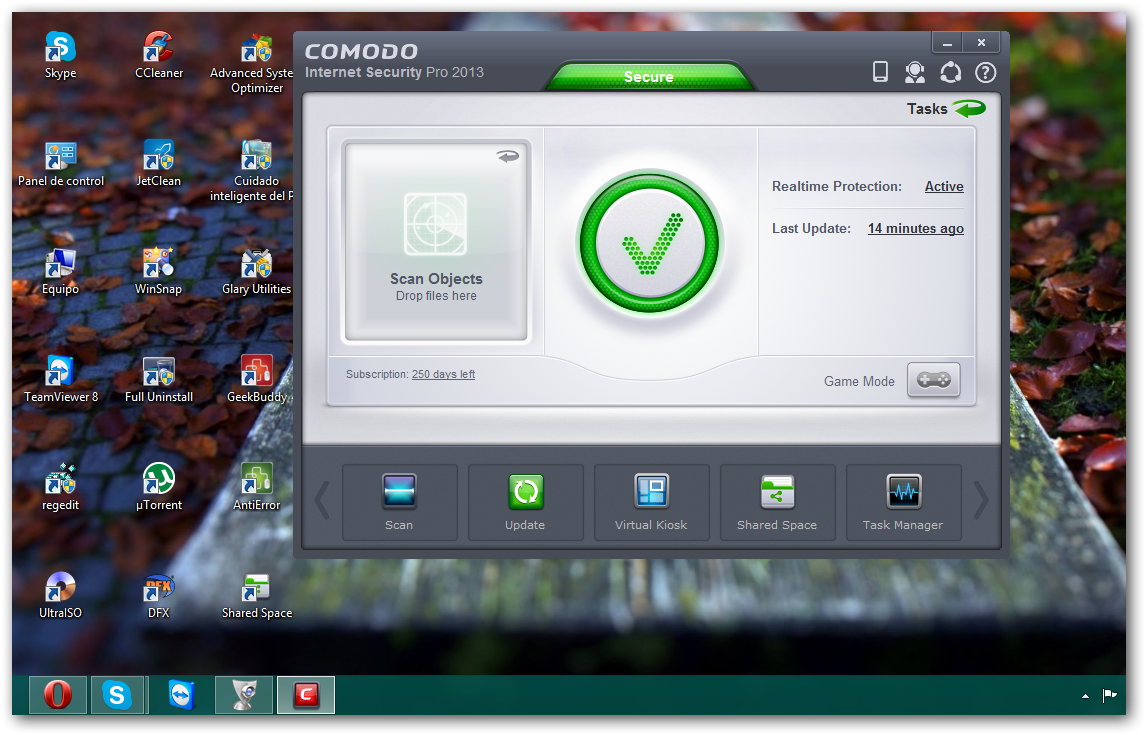Launch GeekBuddy from the desktop
Screen dimensions: 1146x735
tap(256, 380)
